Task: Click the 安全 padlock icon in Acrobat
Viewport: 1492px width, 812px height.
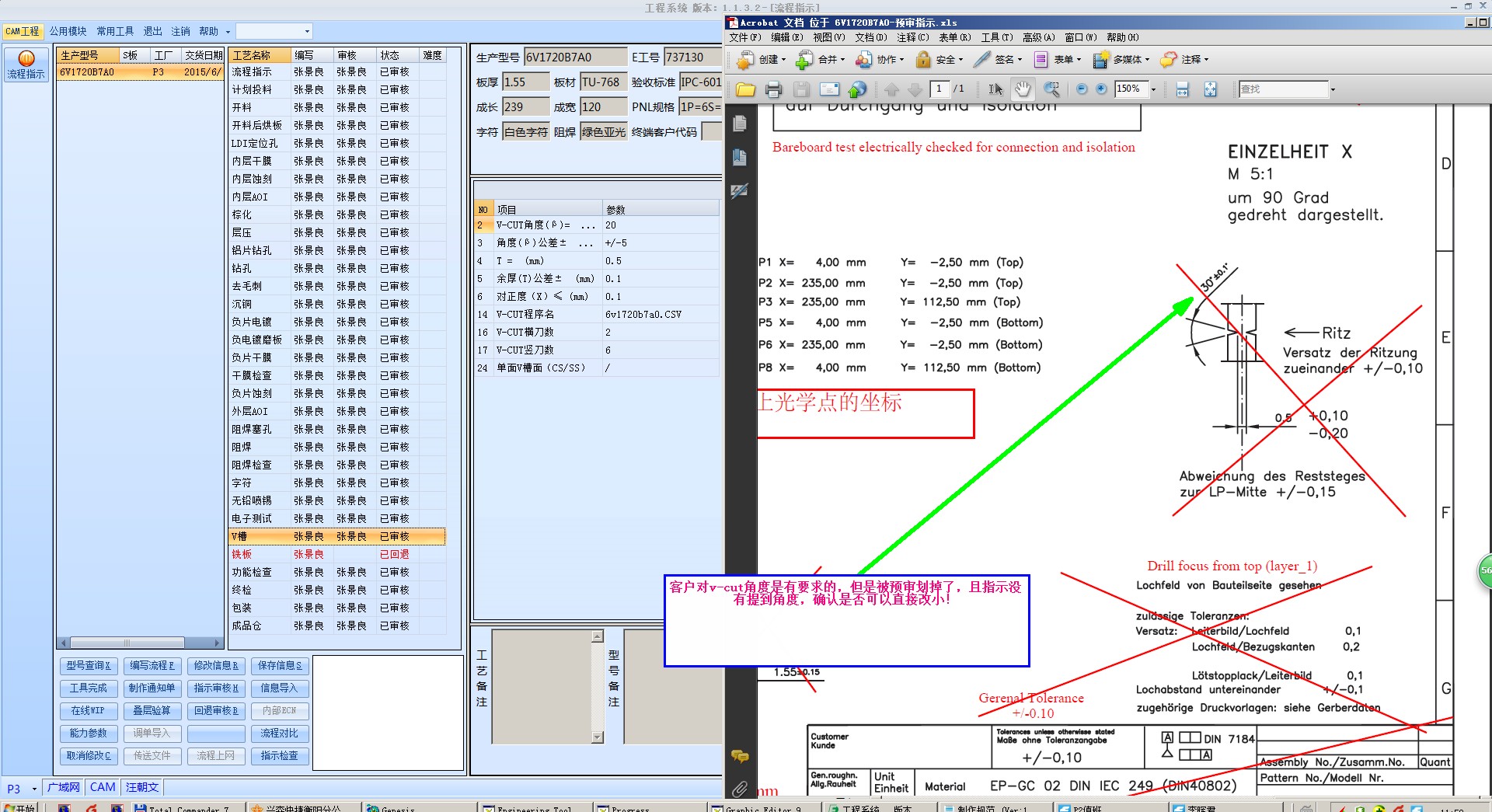Action: point(923,59)
